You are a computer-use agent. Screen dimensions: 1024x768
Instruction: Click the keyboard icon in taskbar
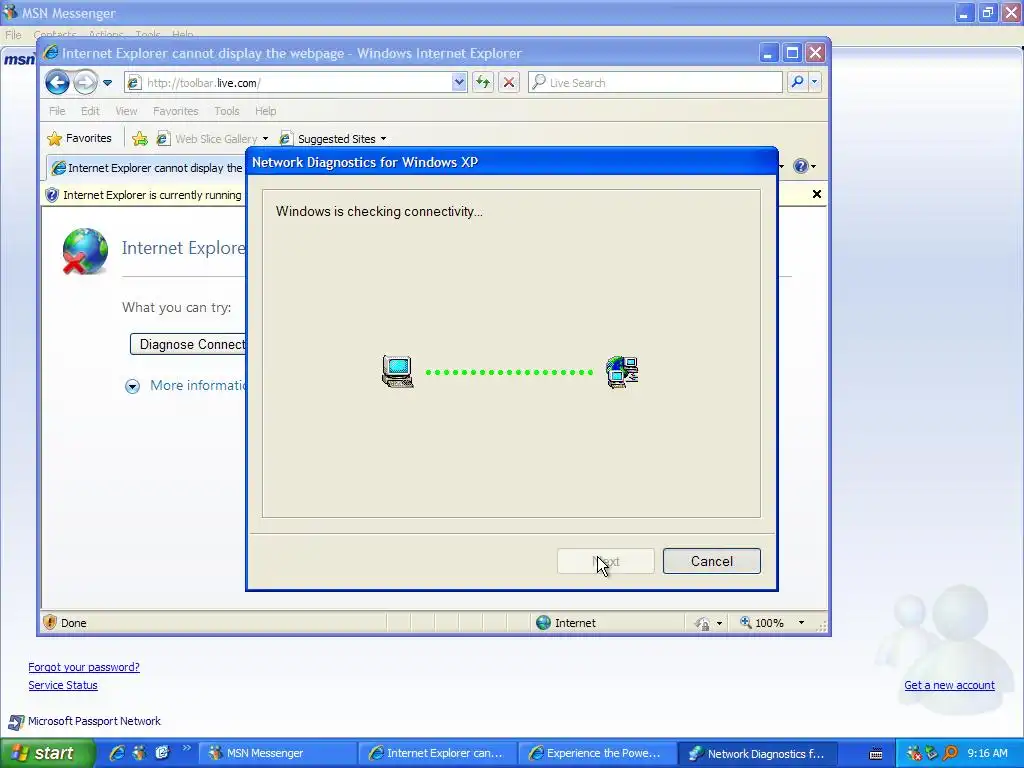point(876,754)
